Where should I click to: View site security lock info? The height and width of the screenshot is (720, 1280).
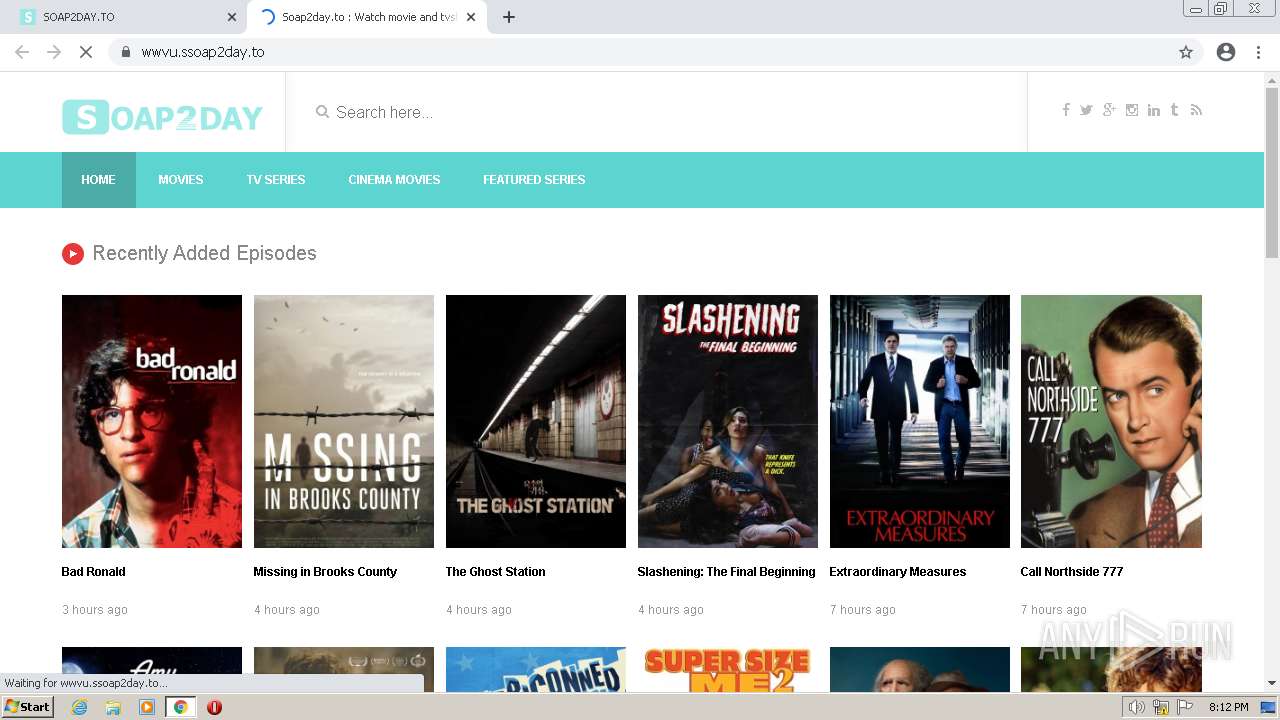pos(125,52)
